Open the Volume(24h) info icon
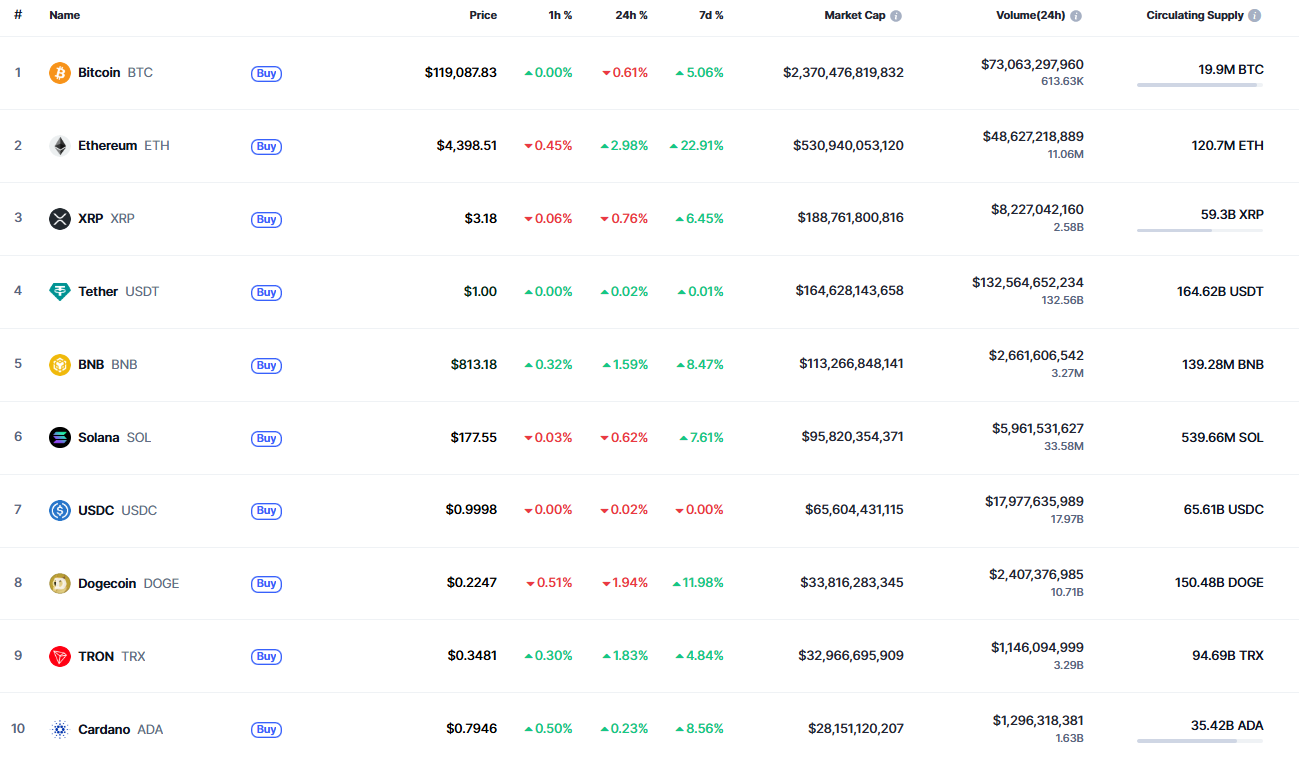Screen dimensions: 1299x762 [x=1076, y=16]
